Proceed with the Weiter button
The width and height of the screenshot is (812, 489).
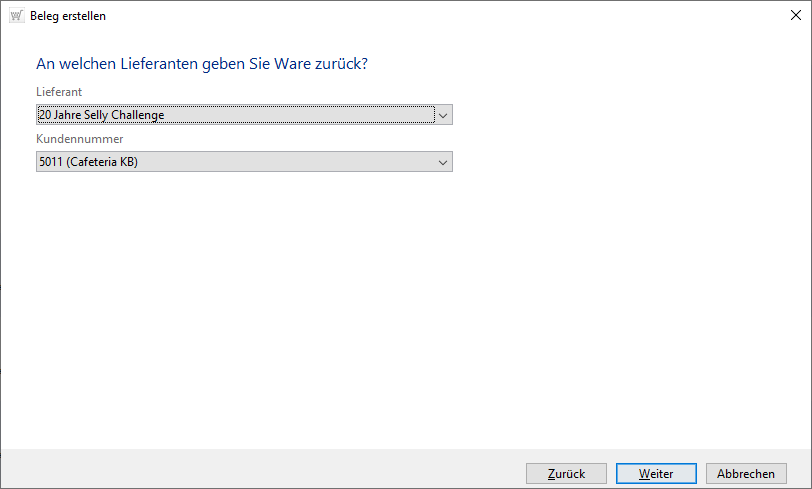656,474
